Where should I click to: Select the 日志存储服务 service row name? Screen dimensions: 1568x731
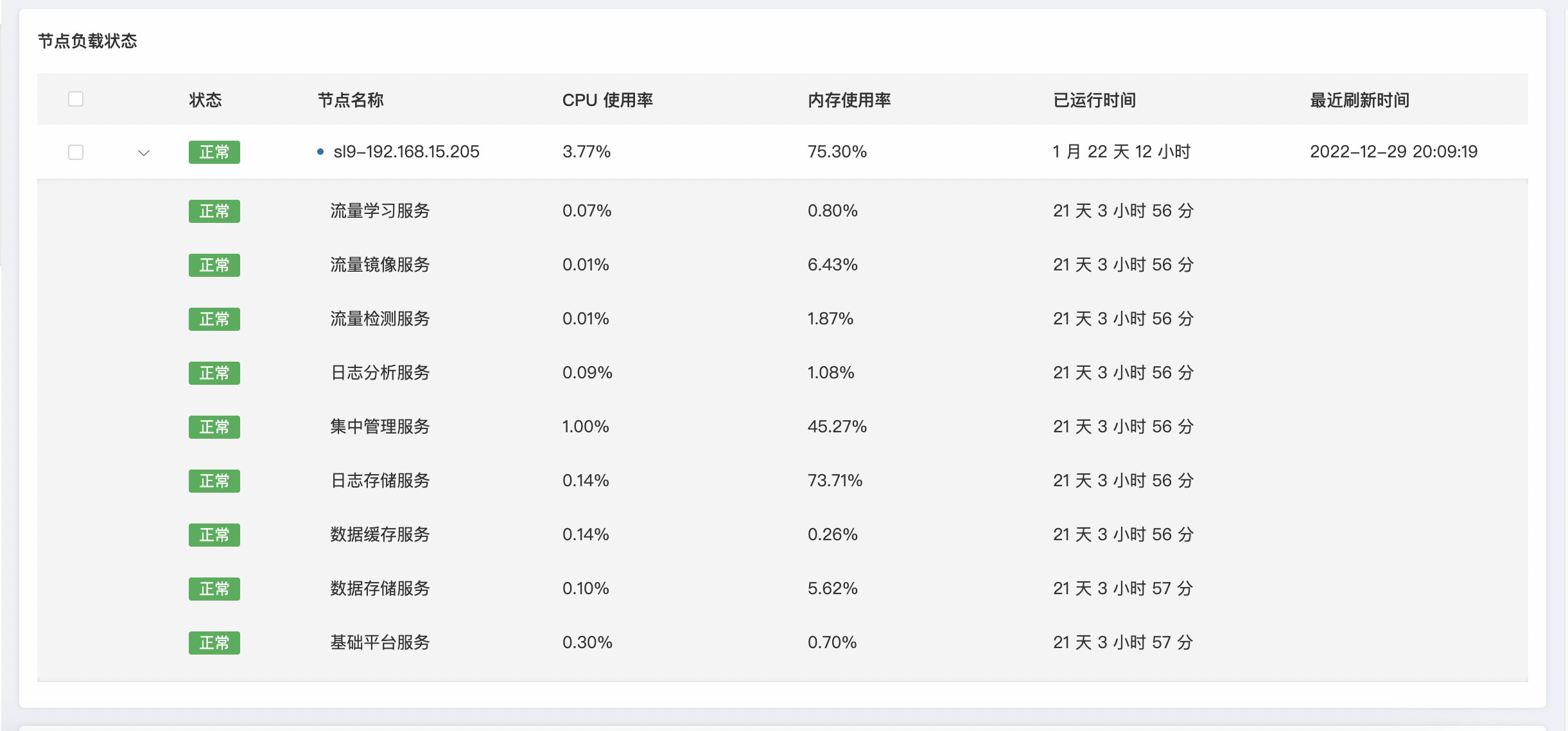[379, 480]
